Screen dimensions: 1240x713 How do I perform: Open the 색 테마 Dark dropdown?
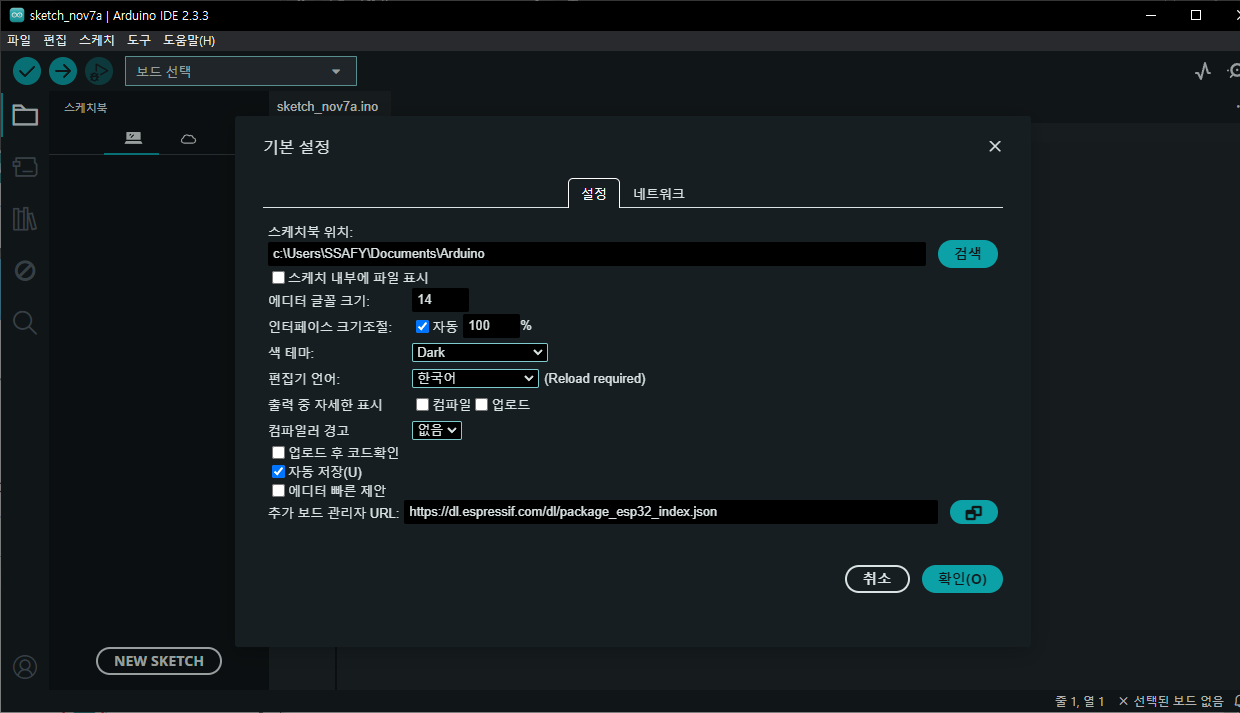(x=479, y=352)
